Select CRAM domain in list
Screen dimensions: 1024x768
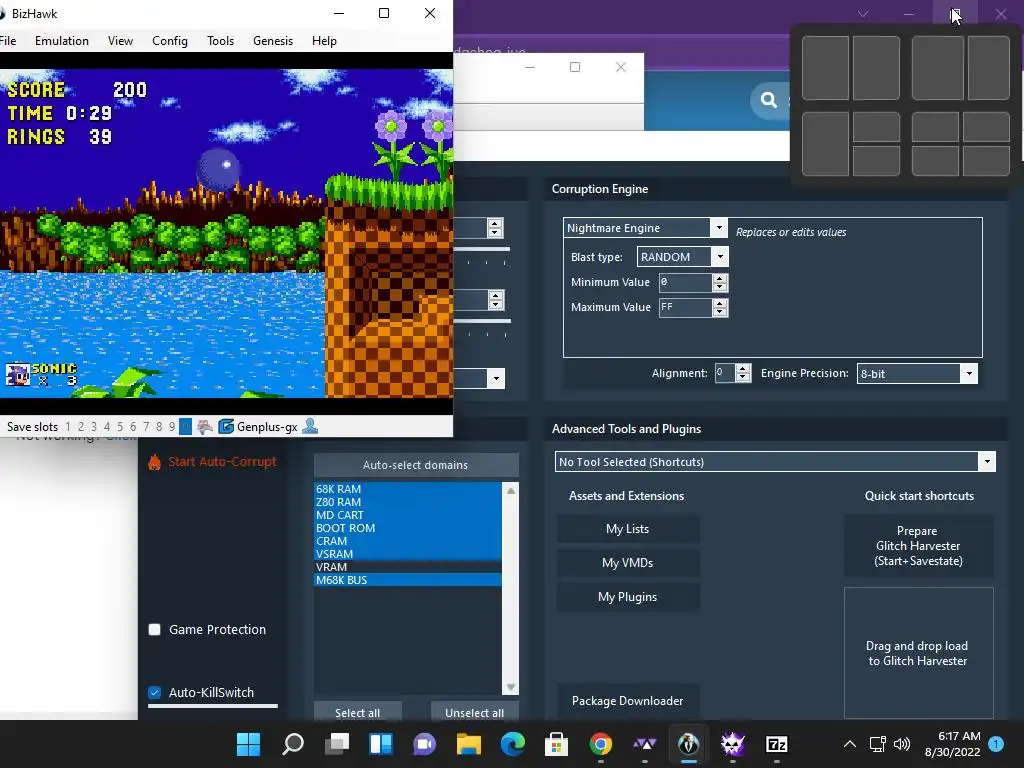click(x=408, y=541)
